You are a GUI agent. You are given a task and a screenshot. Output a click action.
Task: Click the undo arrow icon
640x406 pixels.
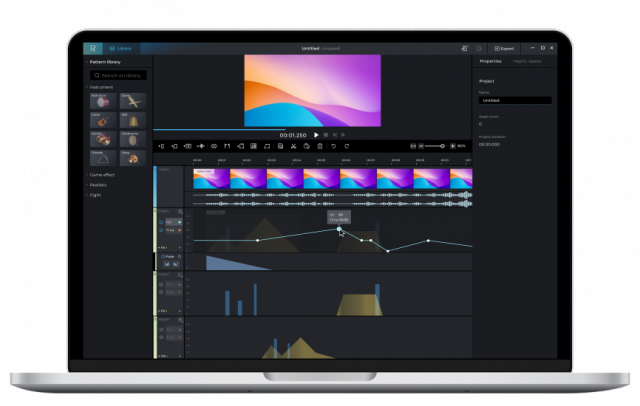point(333,146)
